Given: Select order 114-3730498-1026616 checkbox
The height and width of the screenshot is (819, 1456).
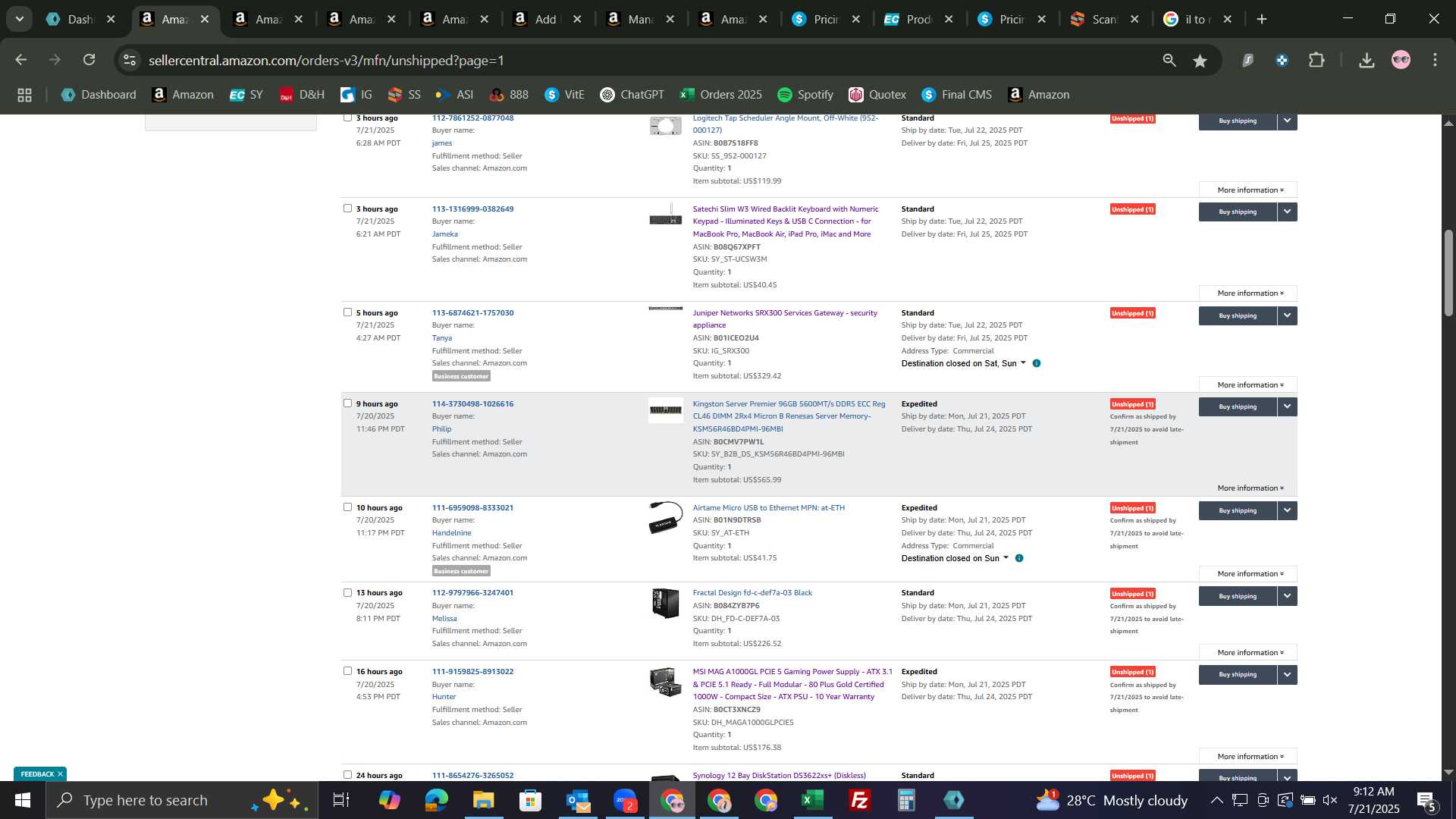Looking at the screenshot, I should click(347, 403).
